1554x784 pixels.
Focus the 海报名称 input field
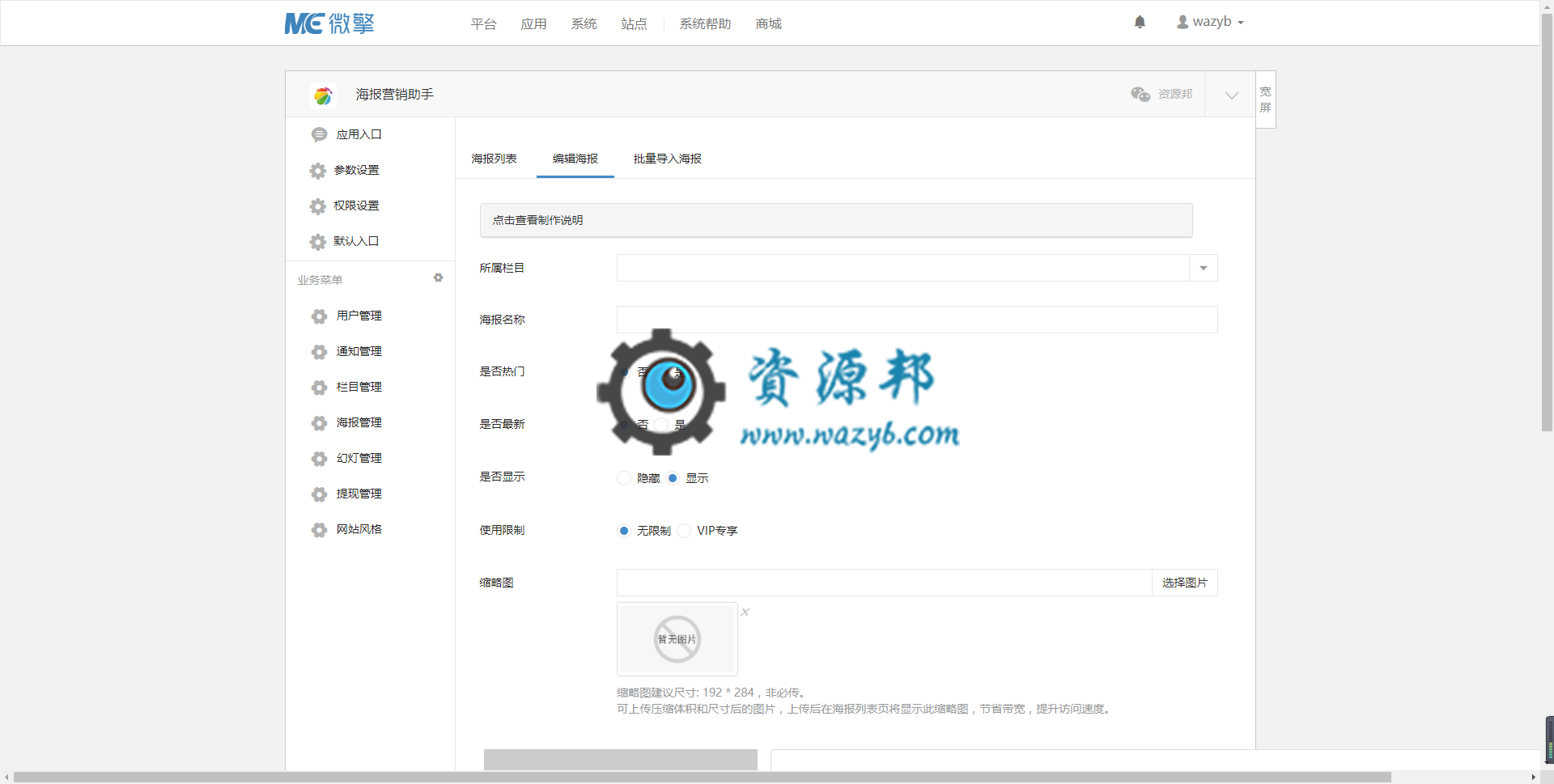tap(917, 320)
